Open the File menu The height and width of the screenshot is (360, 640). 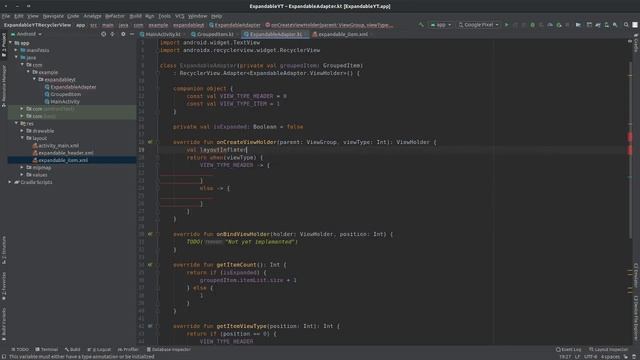tap(6, 16)
